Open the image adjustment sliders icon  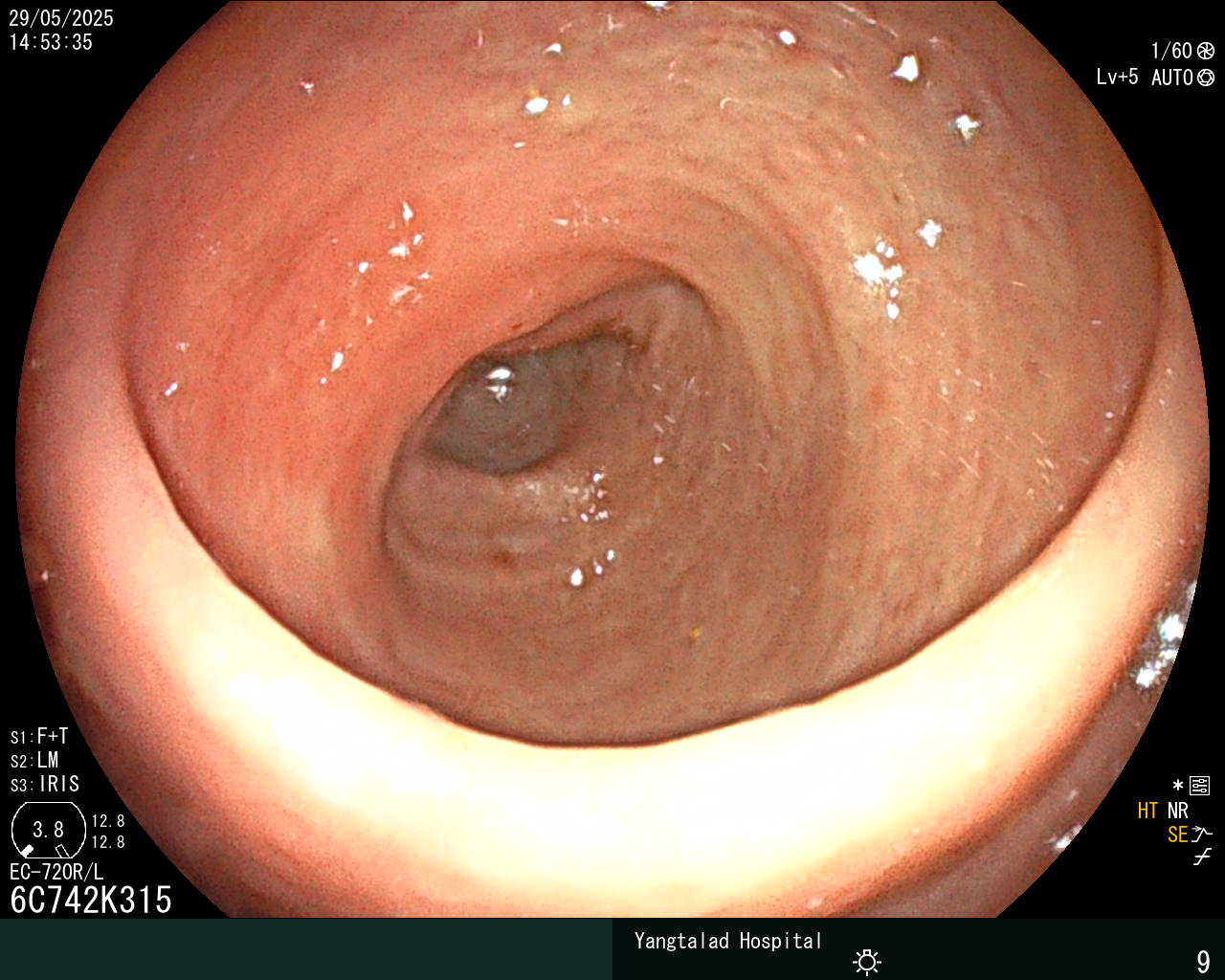coord(1199,786)
